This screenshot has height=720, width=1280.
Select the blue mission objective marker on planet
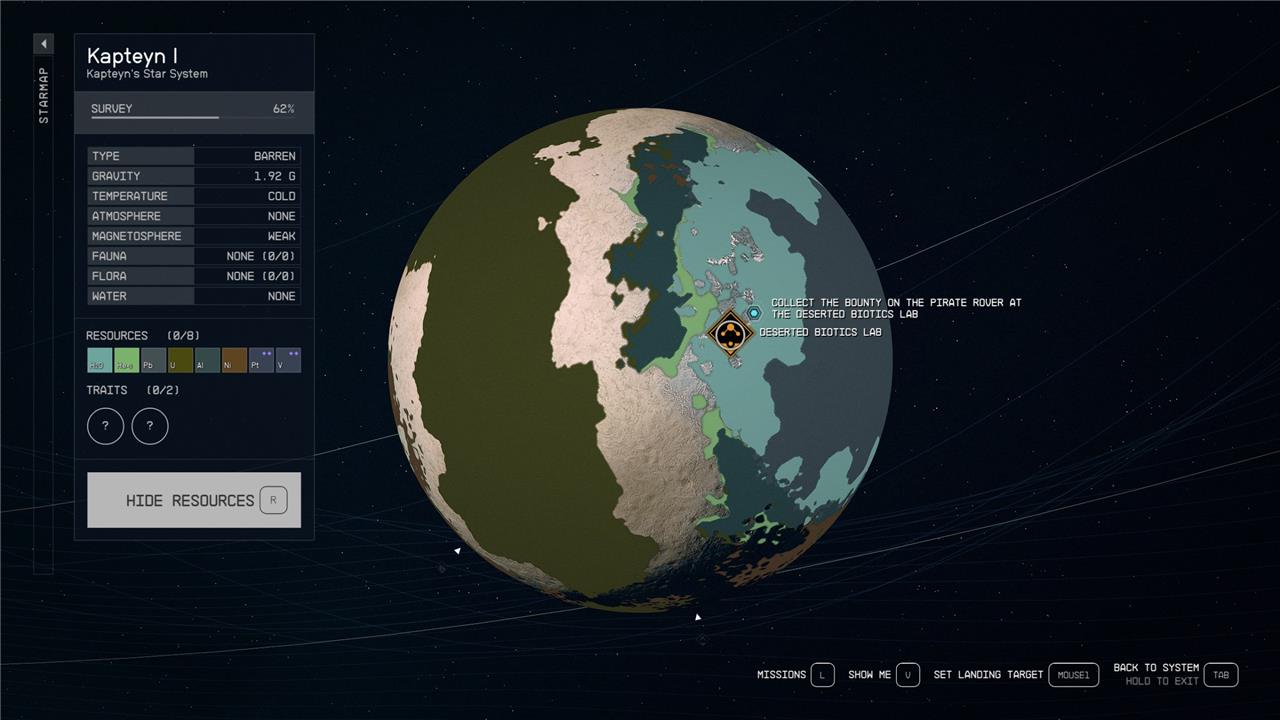pos(754,313)
